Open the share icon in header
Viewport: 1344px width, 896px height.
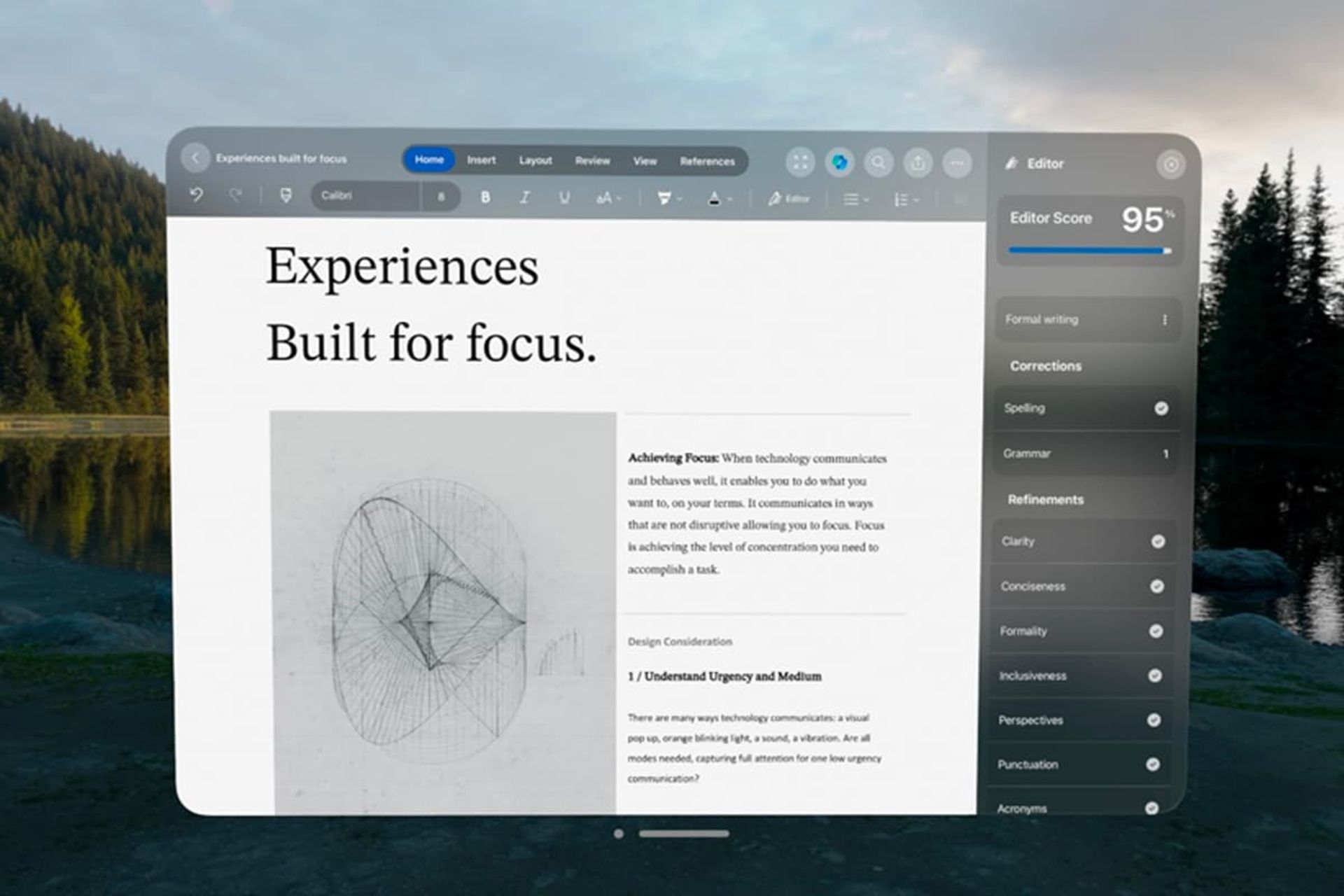(918, 163)
